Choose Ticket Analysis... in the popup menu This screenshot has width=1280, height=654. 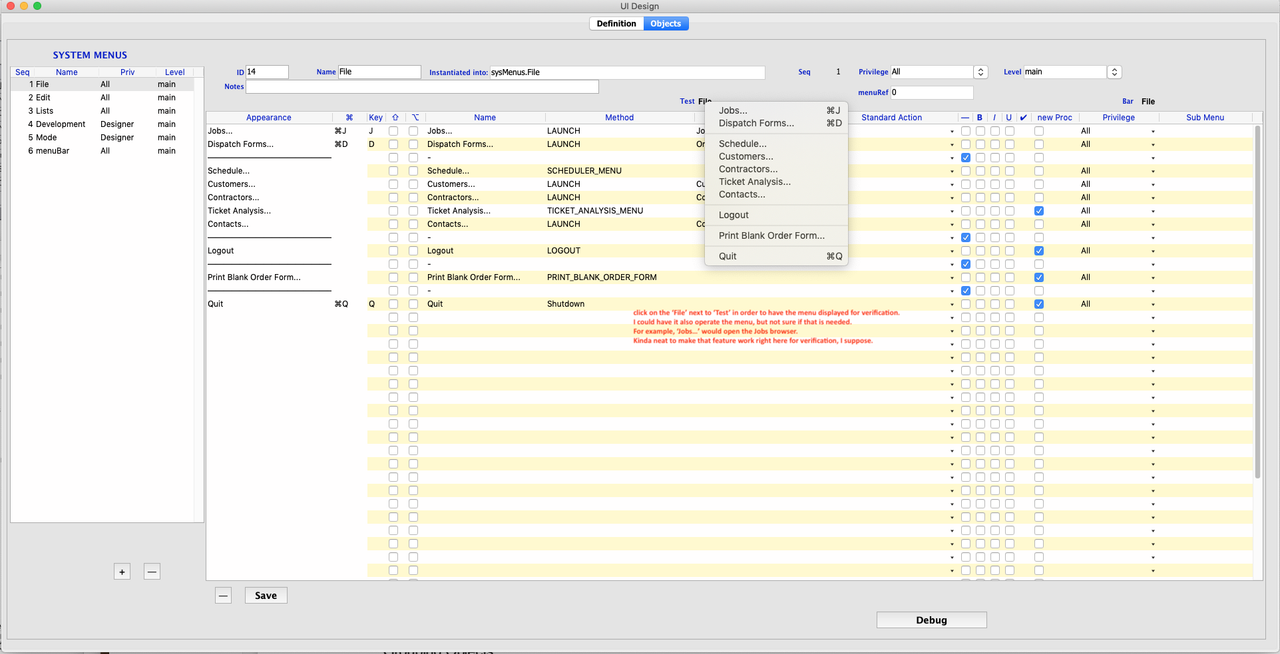pyautogui.click(x=776, y=182)
